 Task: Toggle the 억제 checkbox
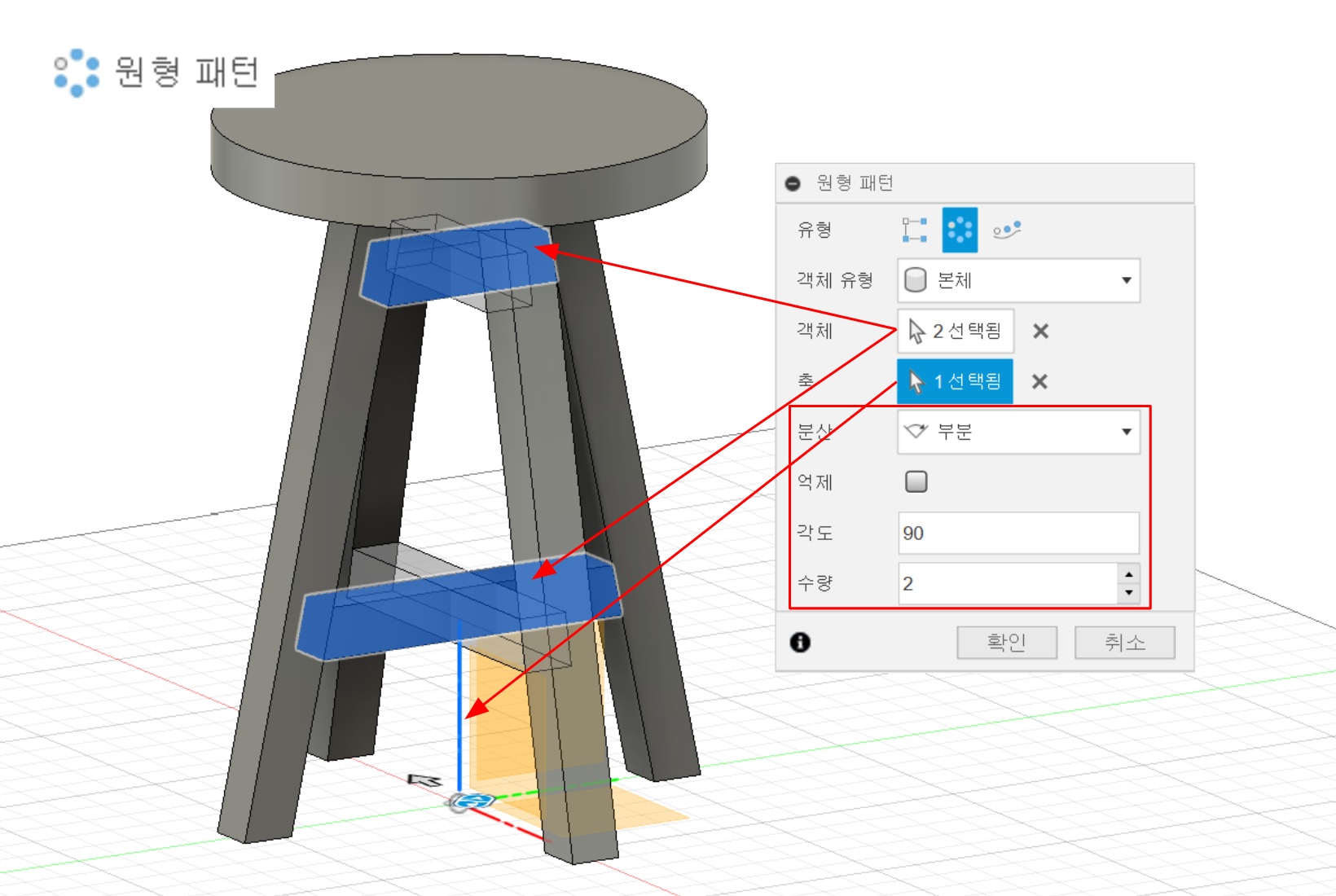916,481
